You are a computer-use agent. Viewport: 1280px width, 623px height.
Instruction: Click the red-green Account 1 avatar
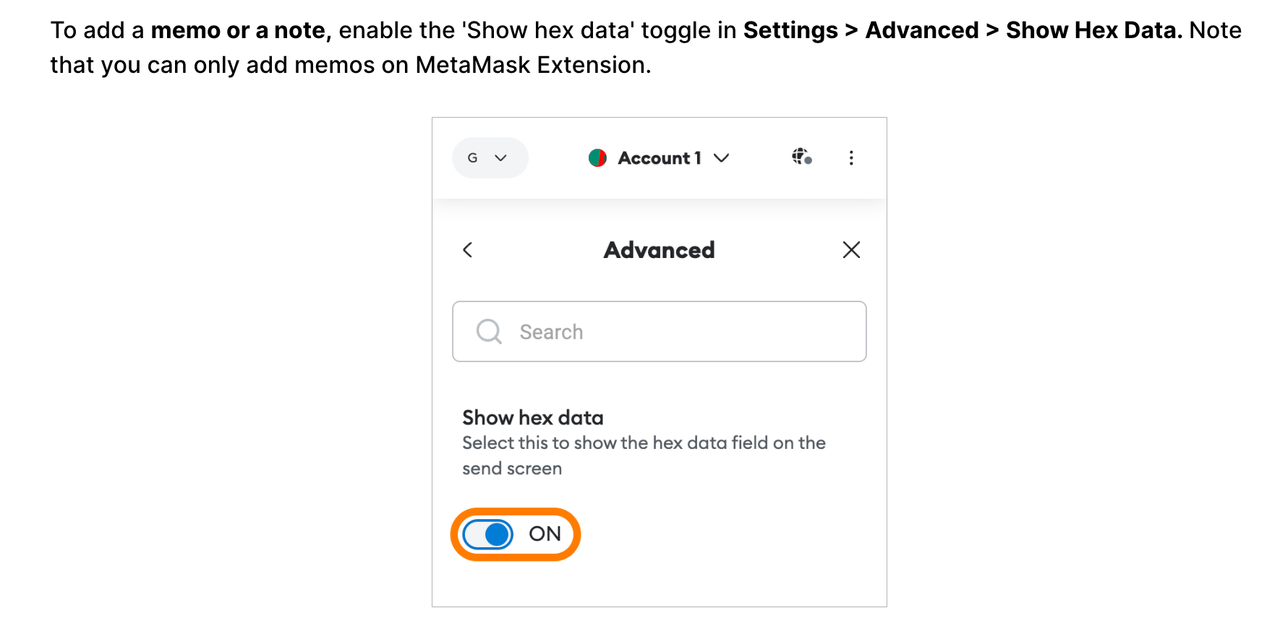pyautogui.click(x=598, y=158)
